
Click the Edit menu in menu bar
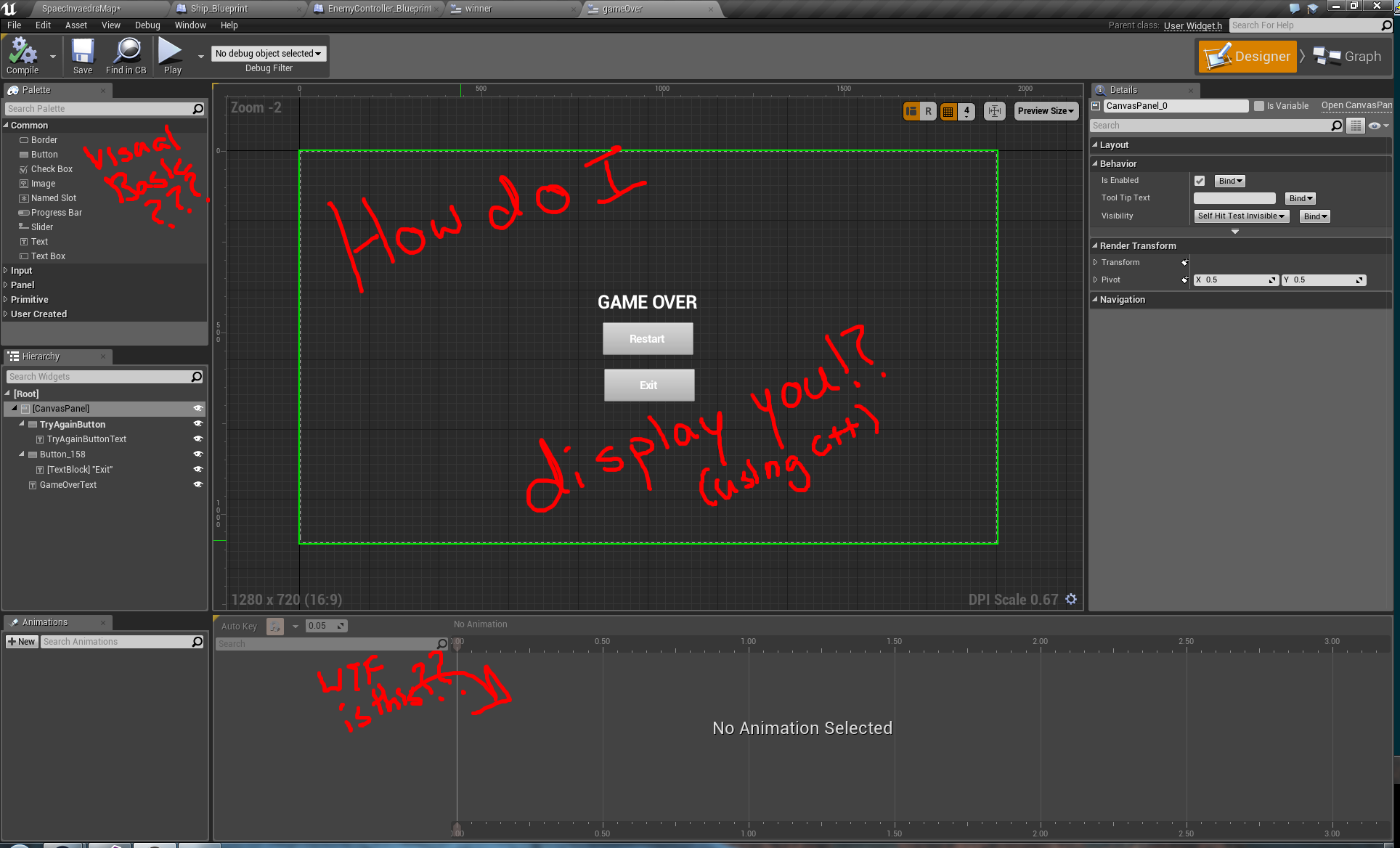pyautogui.click(x=41, y=24)
